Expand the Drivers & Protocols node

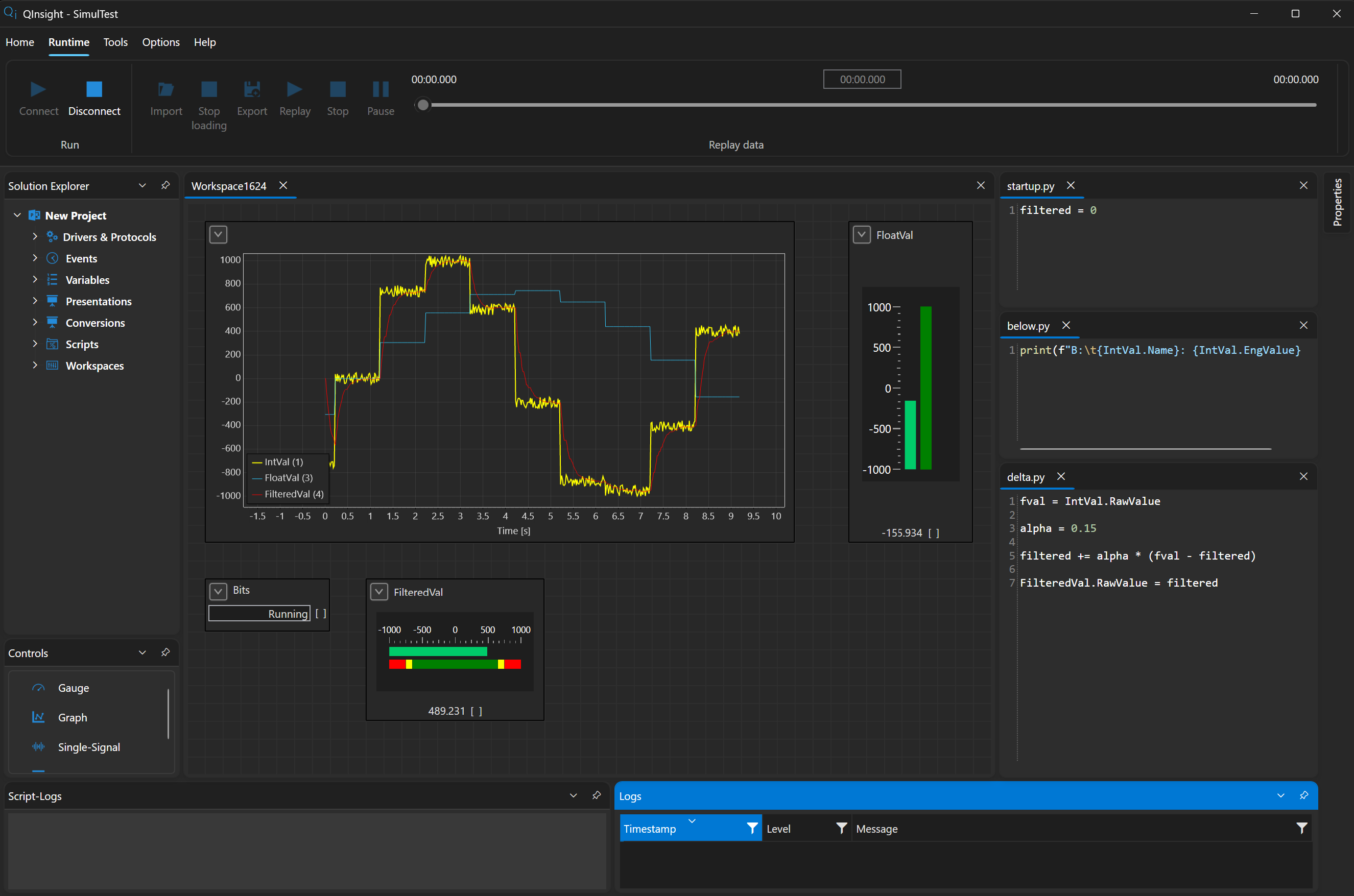35,236
